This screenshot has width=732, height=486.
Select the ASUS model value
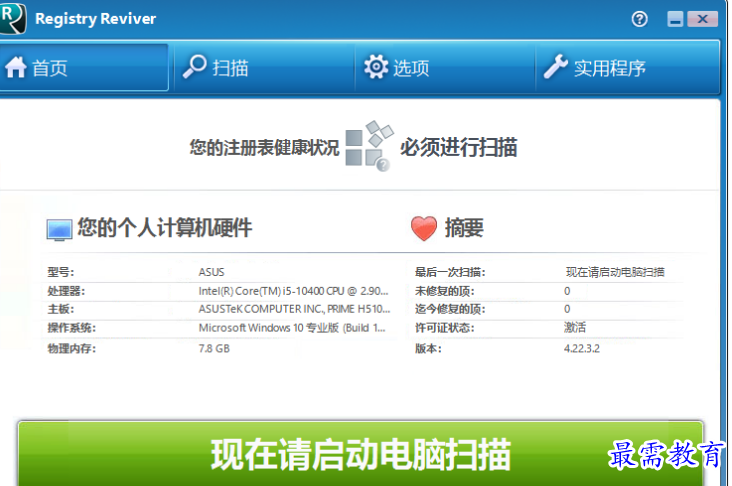[x=211, y=272]
